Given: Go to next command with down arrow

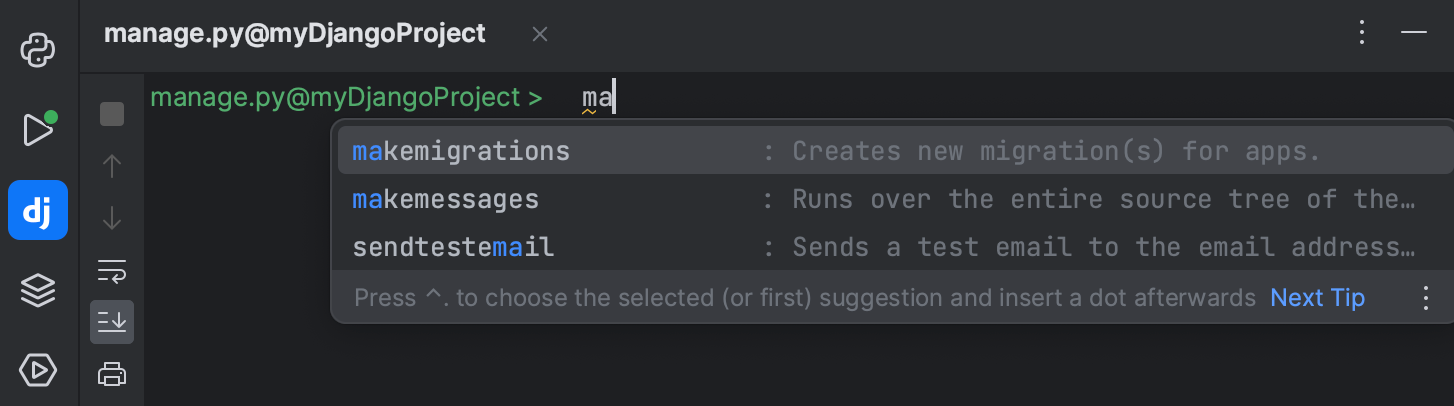Looking at the screenshot, I should click(112, 218).
